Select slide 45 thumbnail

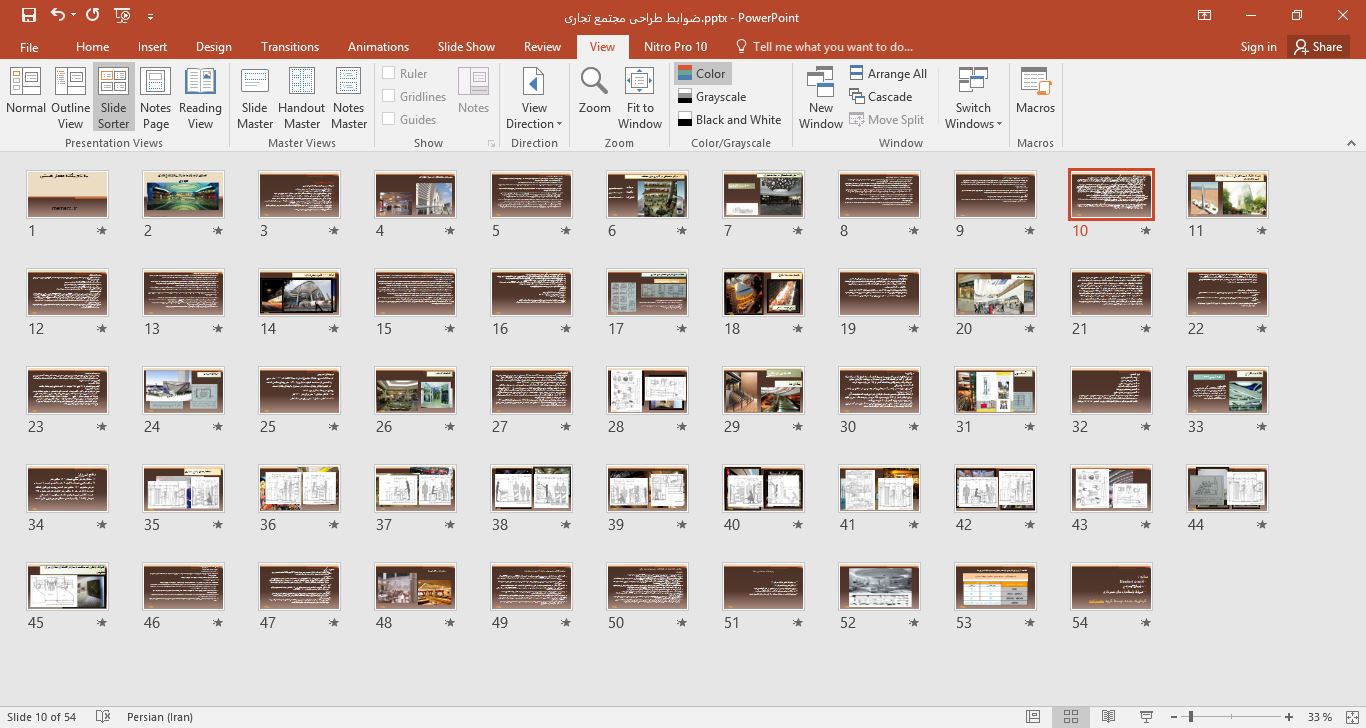(x=67, y=586)
